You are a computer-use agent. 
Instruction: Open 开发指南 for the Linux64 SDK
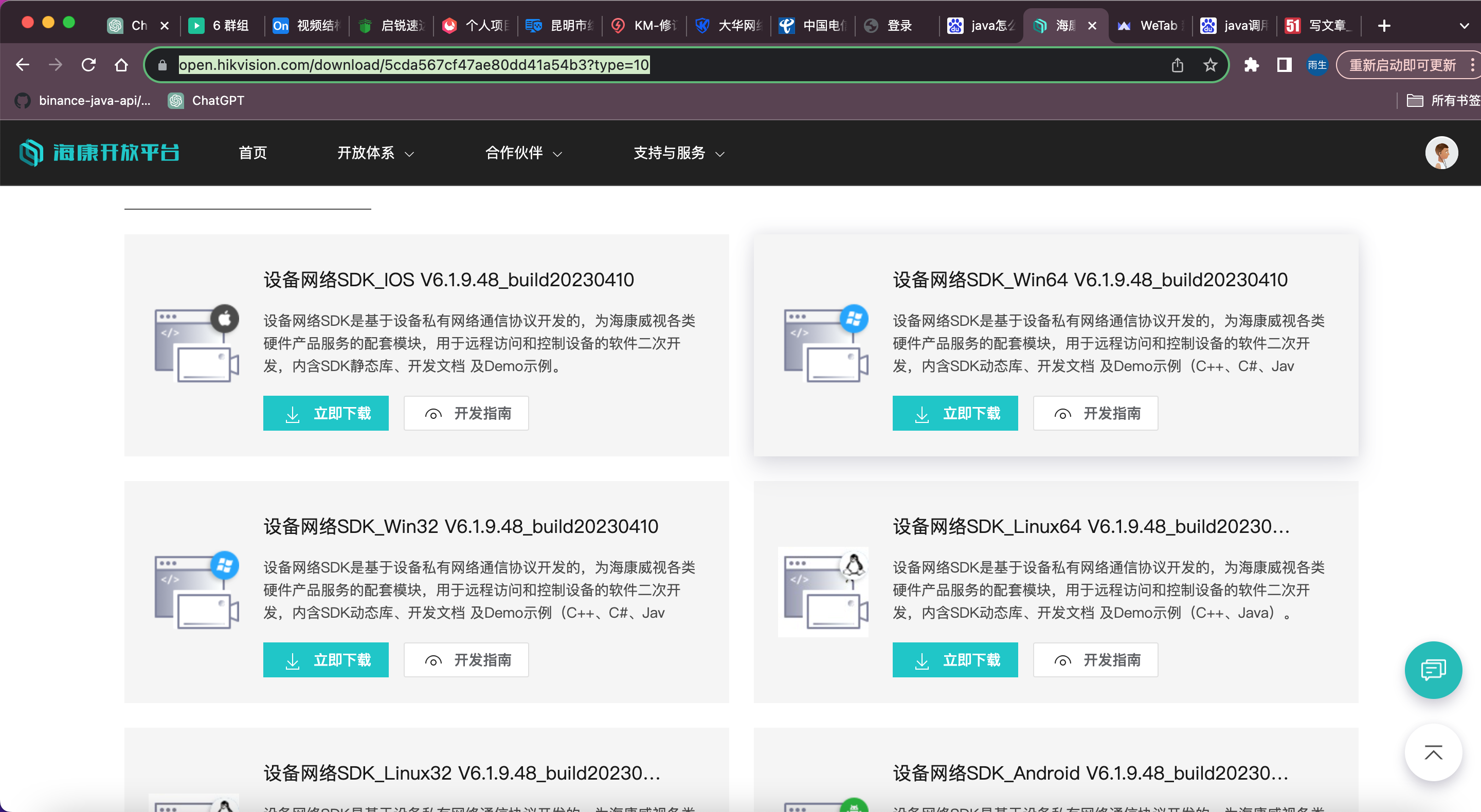coord(1095,660)
